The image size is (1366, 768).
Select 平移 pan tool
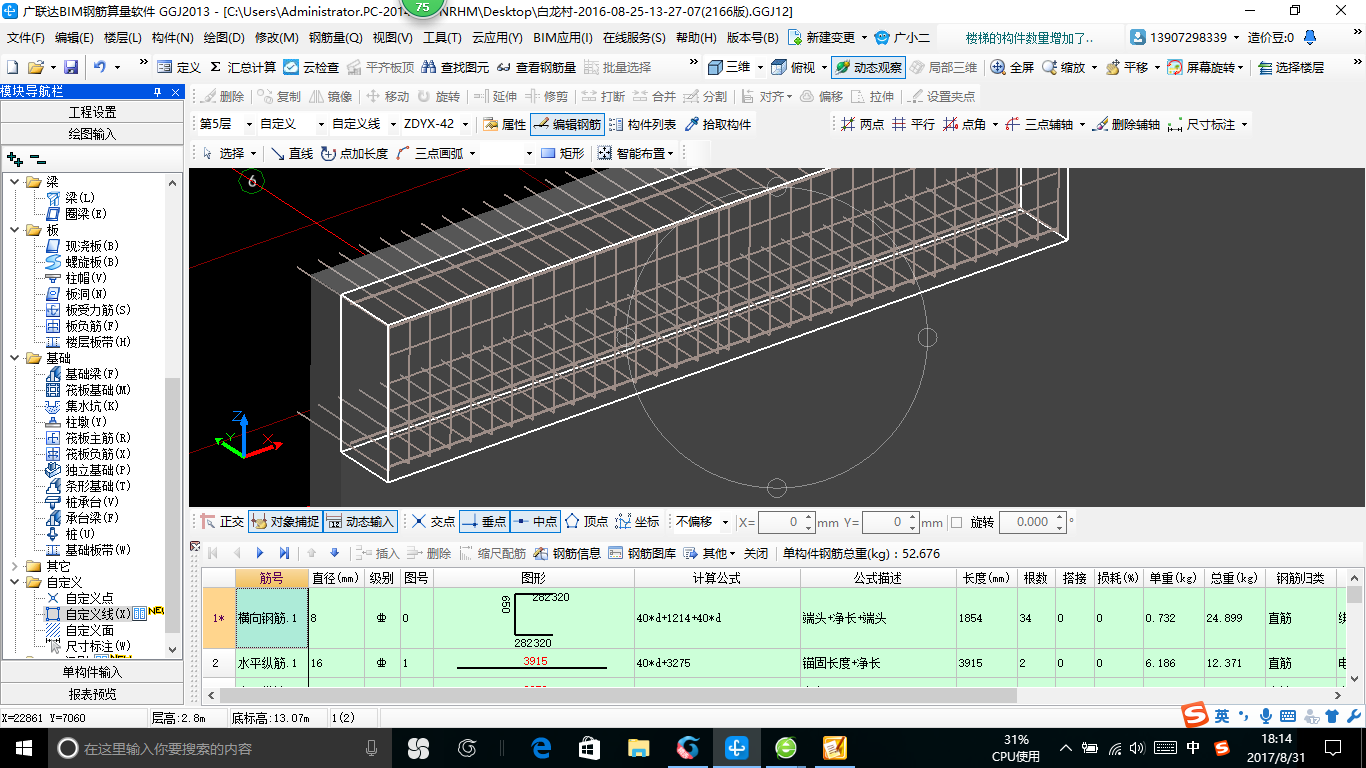click(1126, 67)
